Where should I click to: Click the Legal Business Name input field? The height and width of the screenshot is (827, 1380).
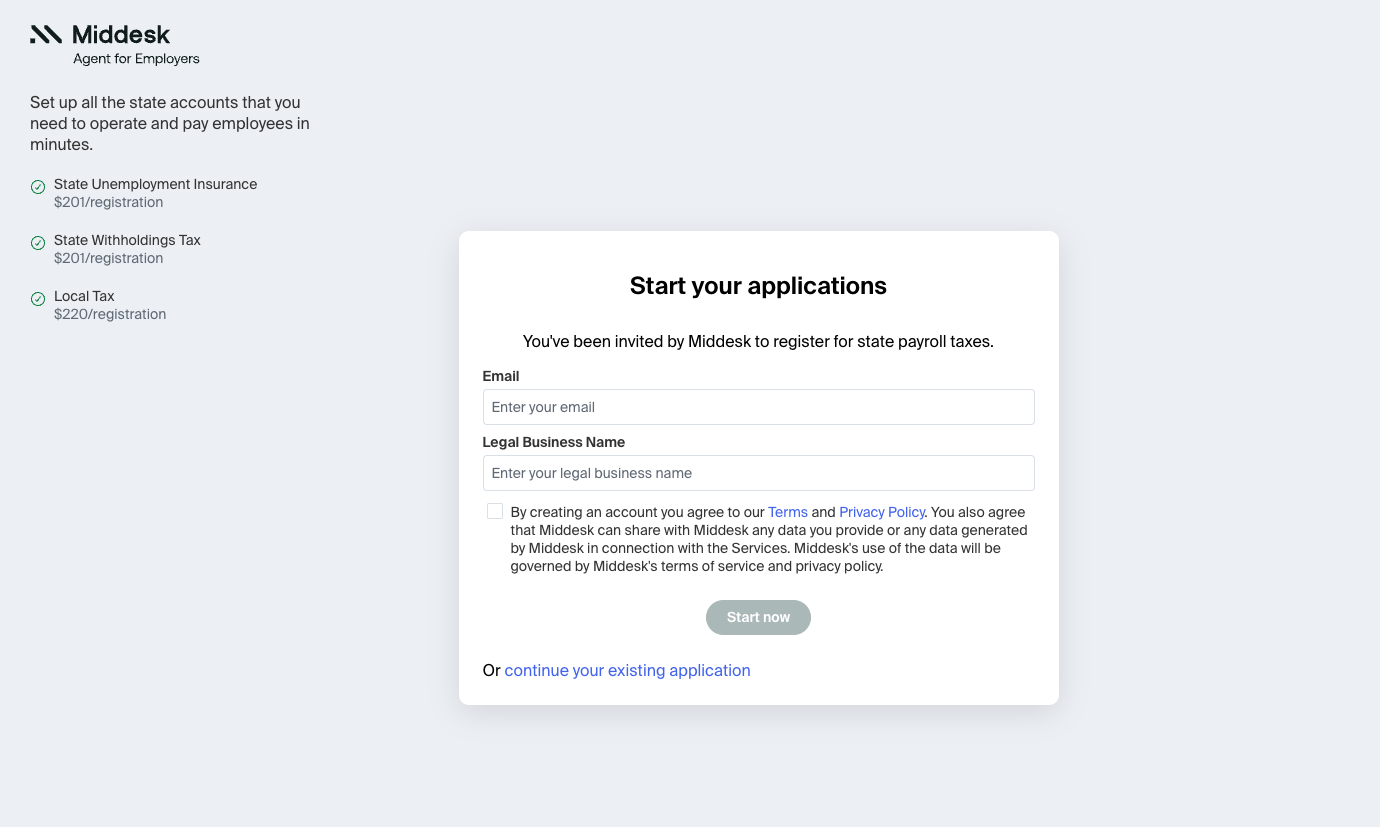pos(758,472)
